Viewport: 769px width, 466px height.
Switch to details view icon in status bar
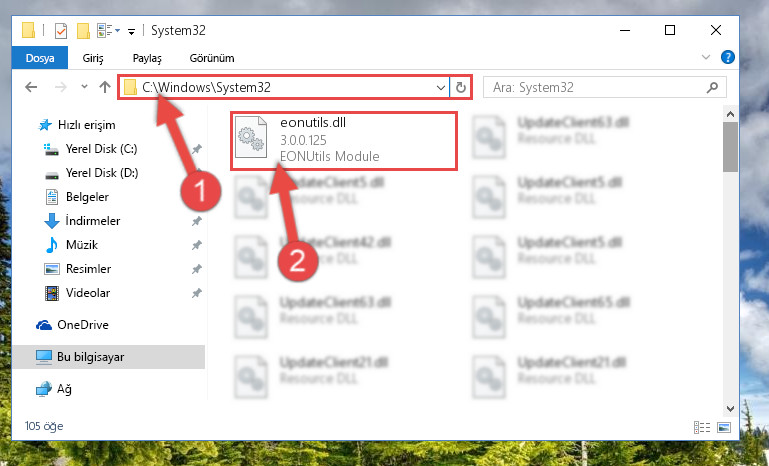point(702,427)
